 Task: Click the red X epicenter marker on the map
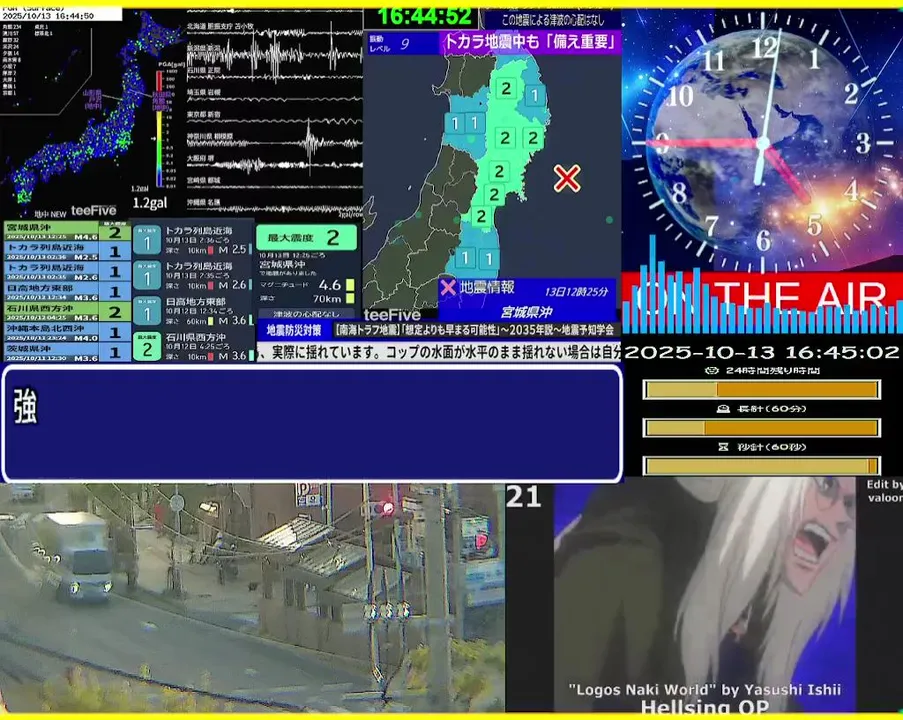(567, 178)
